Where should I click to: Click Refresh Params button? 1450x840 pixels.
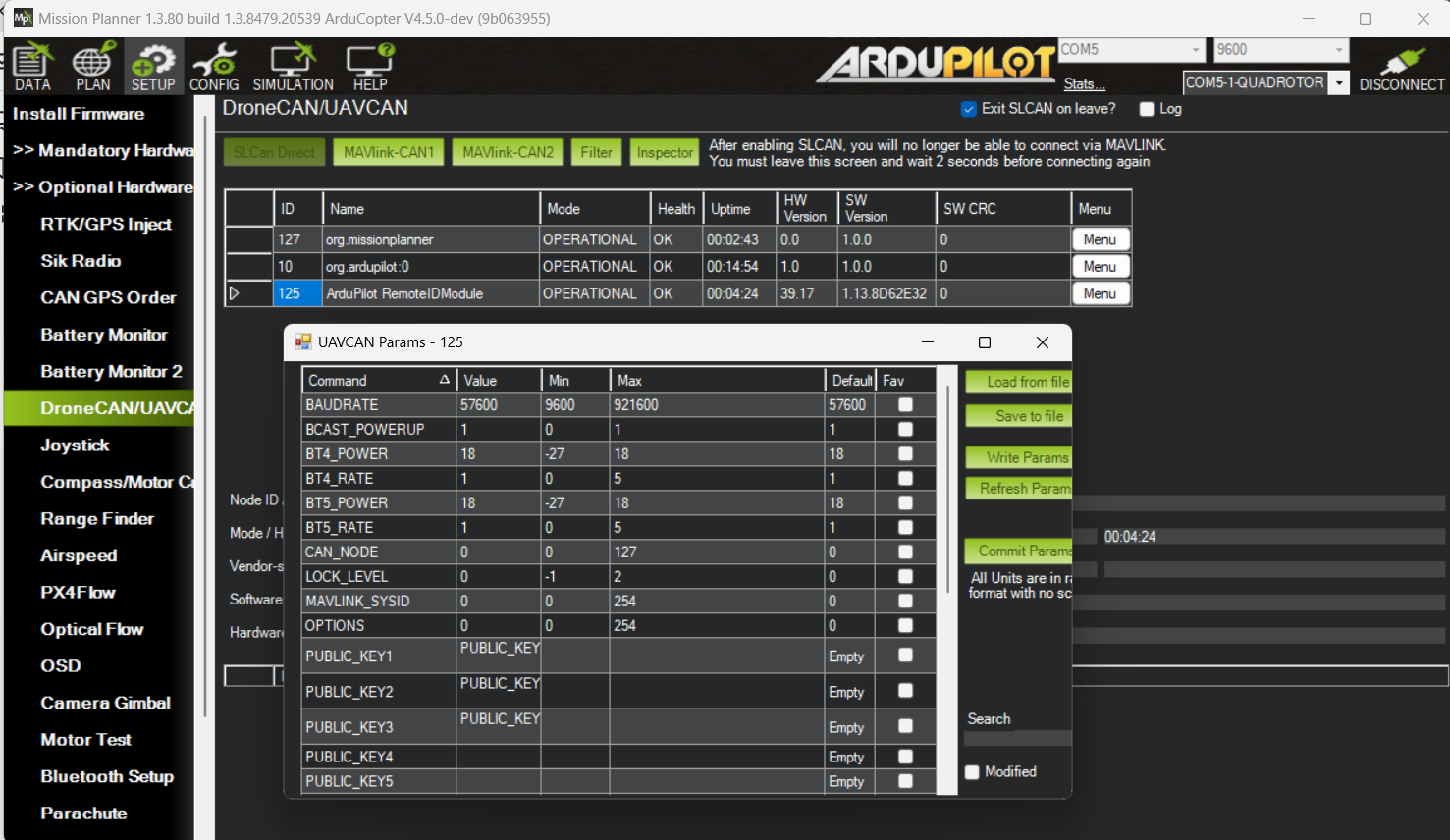click(x=1018, y=488)
